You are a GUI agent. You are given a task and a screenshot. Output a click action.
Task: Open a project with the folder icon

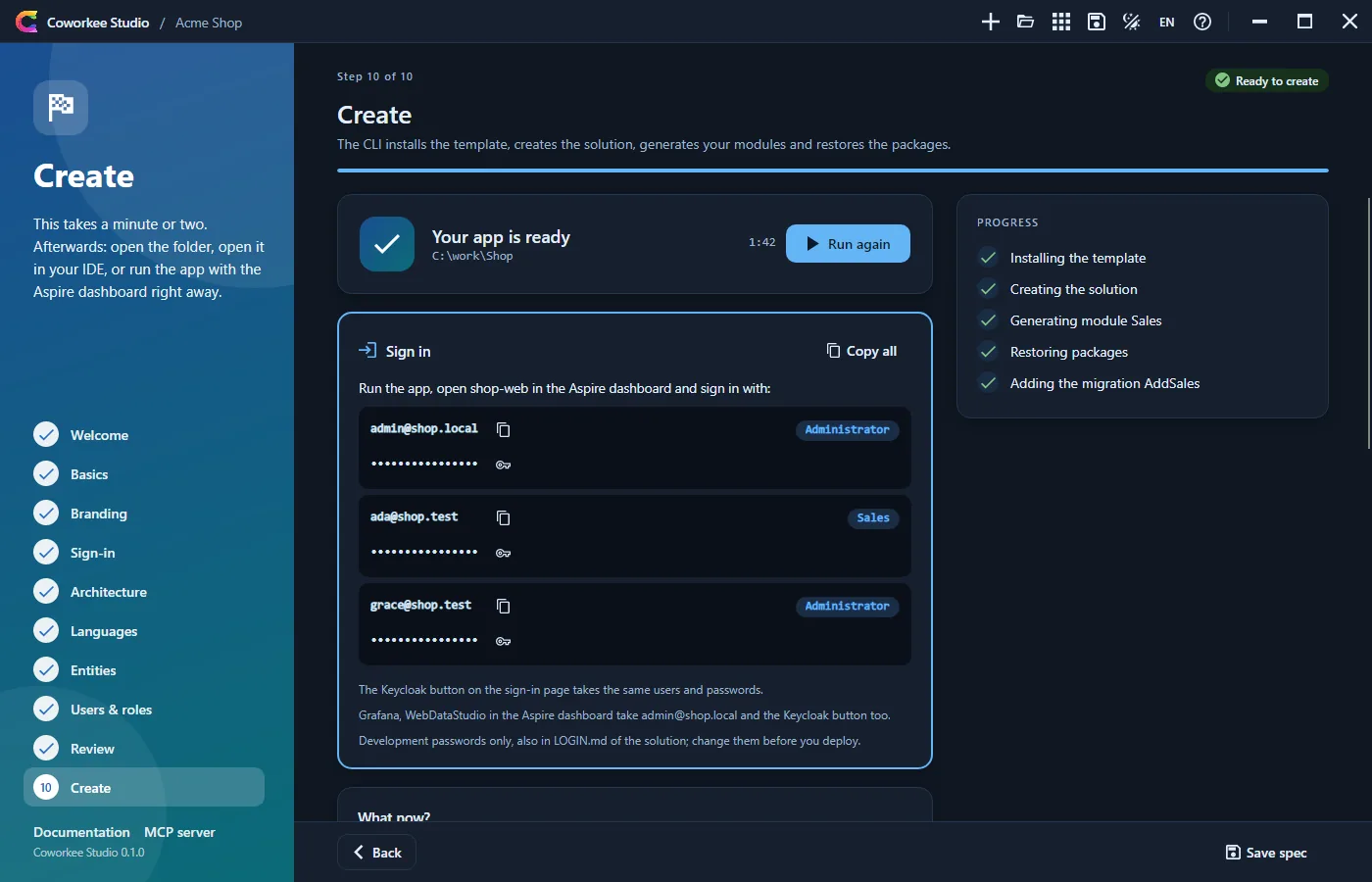[x=1026, y=22]
